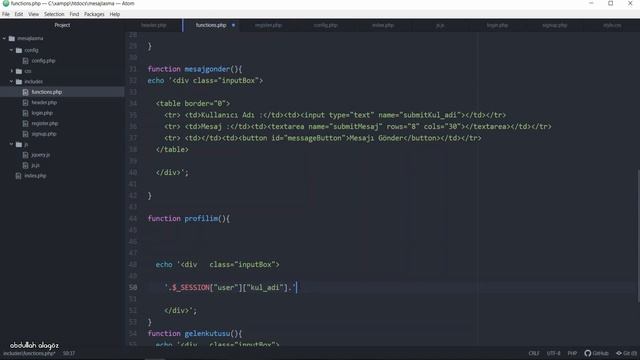Change the CRLF line ending setting
The width and height of the screenshot is (640, 360).
(534, 353)
